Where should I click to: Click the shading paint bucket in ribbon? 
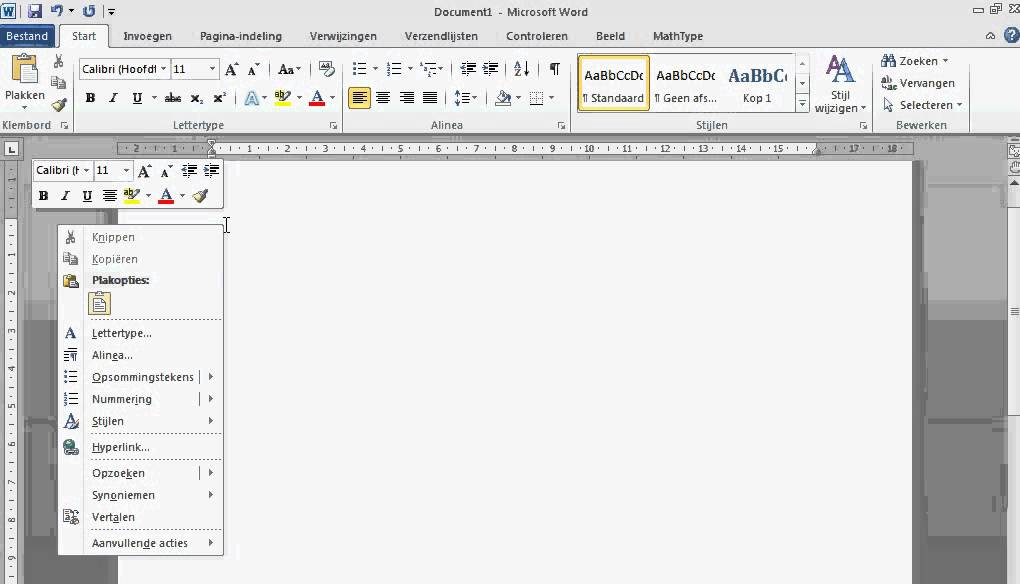click(x=503, y=98)
